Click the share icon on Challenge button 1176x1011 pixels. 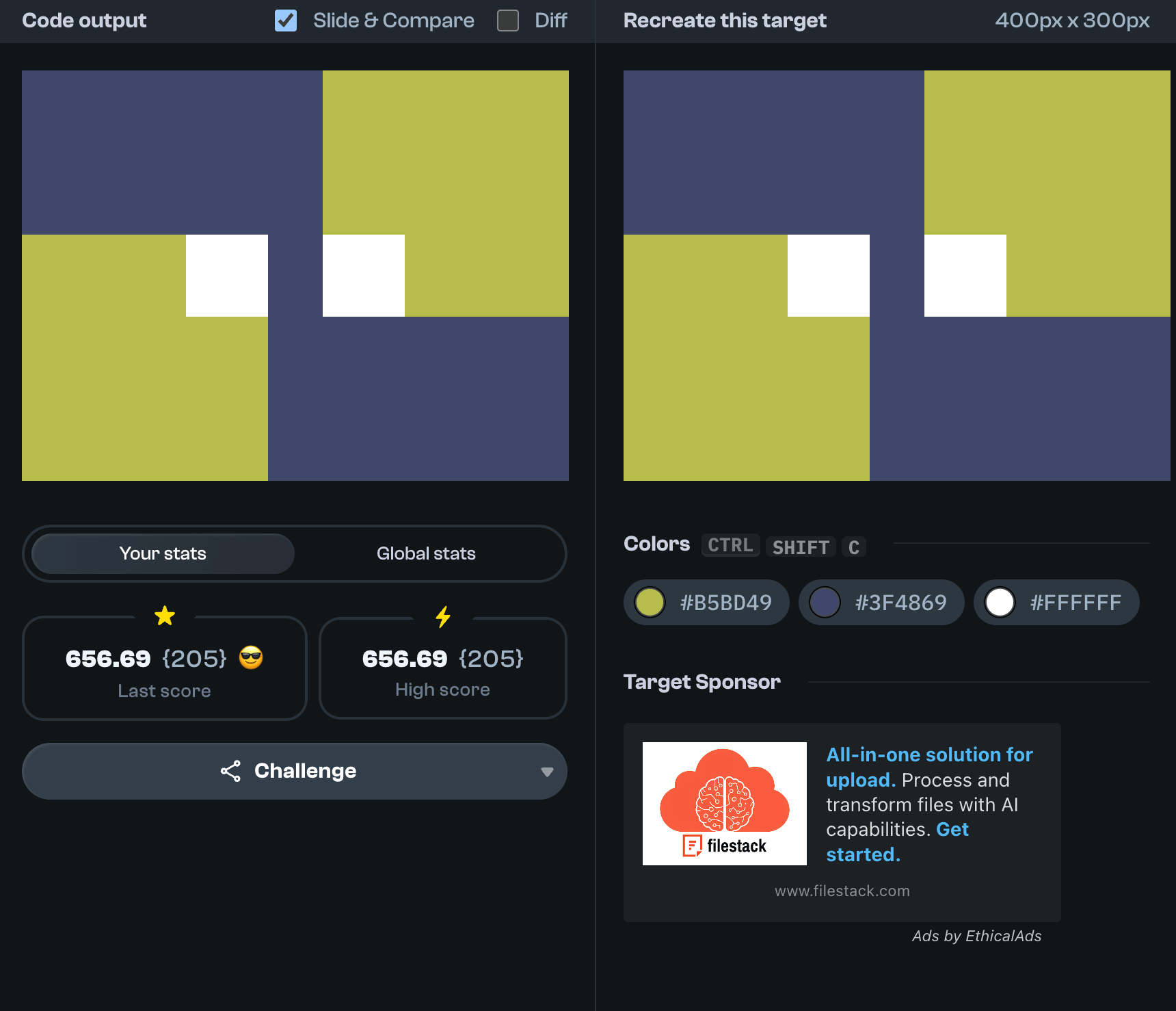(230, 771)
